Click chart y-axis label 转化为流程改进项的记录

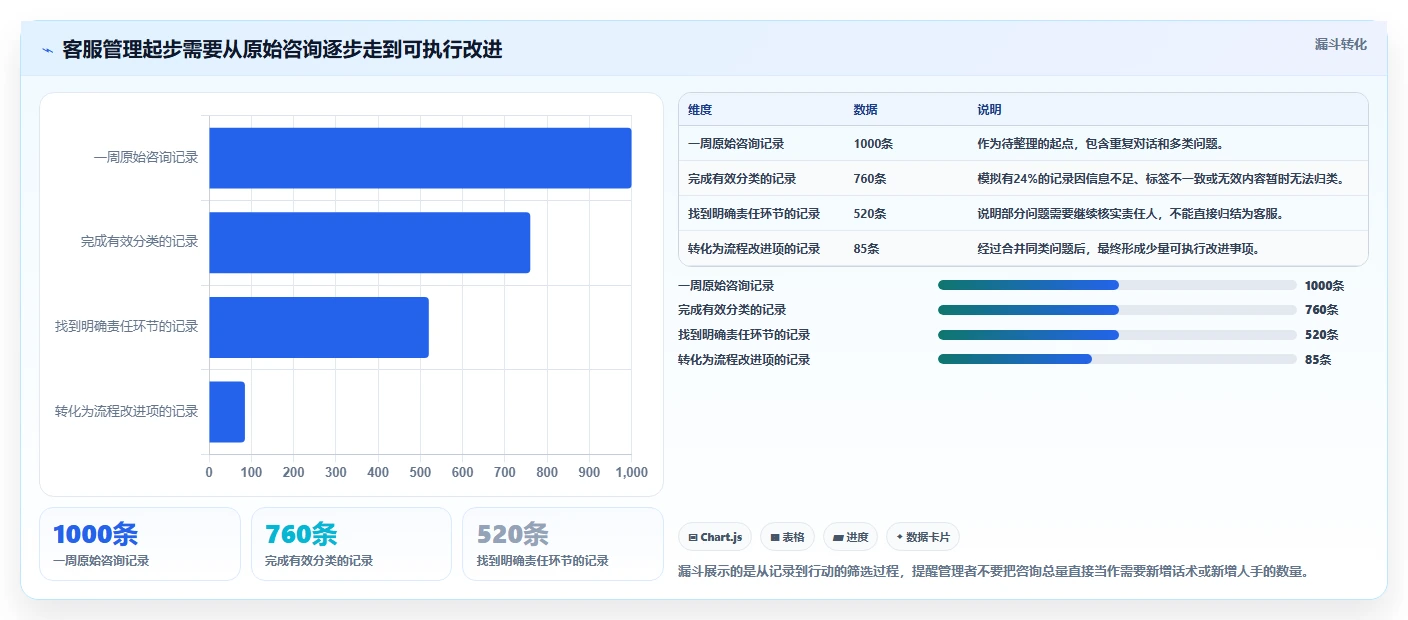(127, 412)
